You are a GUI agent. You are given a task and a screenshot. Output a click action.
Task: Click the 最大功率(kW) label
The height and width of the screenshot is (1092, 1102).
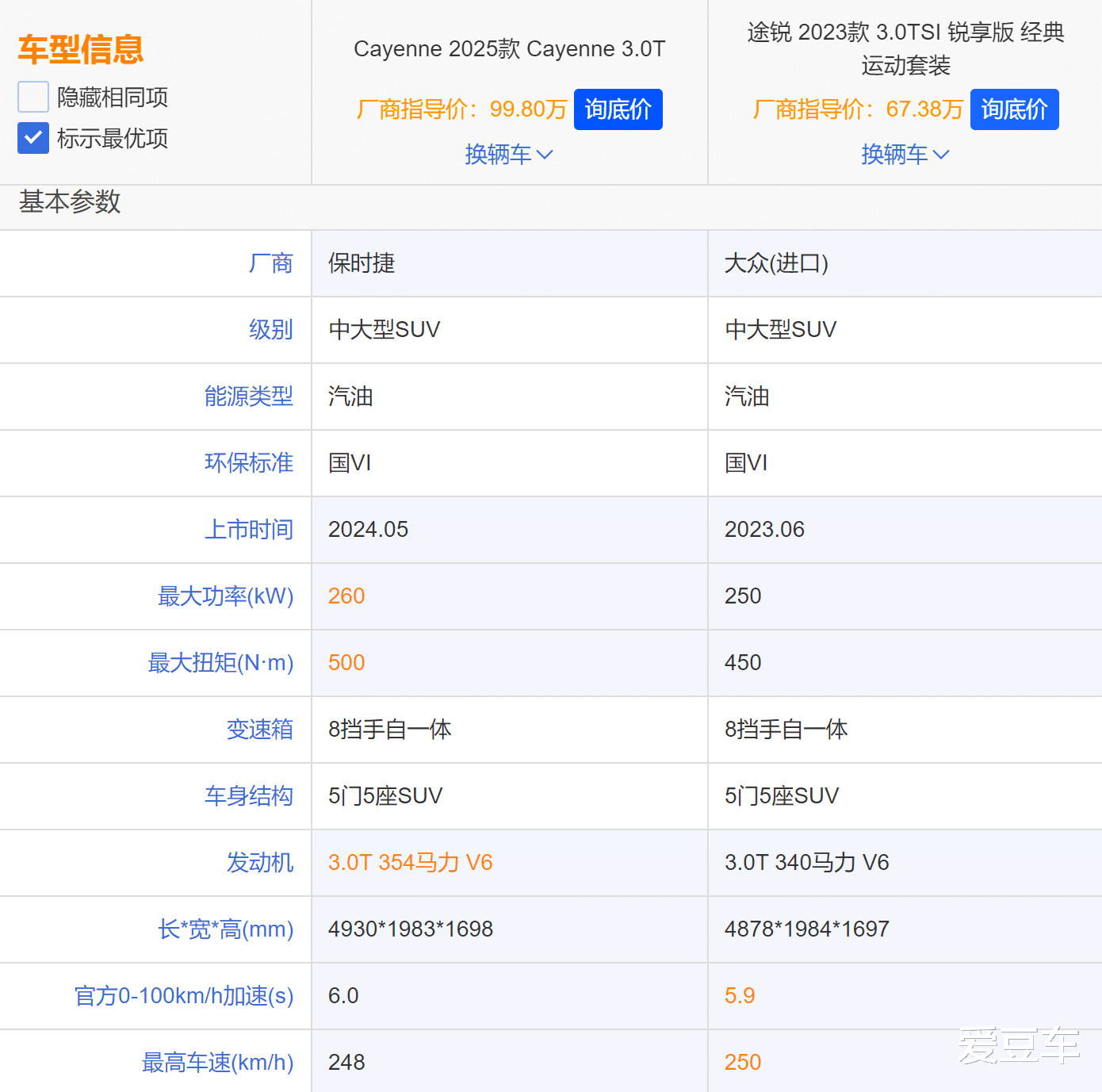coord(226,596)
